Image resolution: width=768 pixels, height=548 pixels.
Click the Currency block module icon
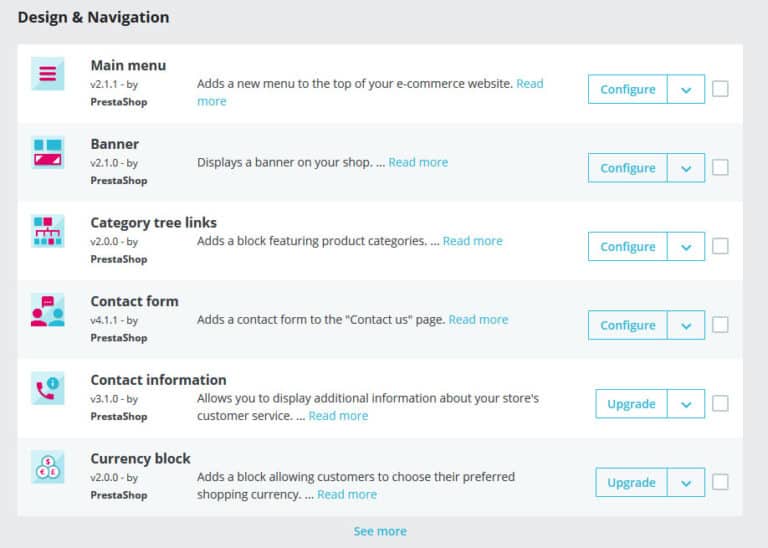[48, 467]
